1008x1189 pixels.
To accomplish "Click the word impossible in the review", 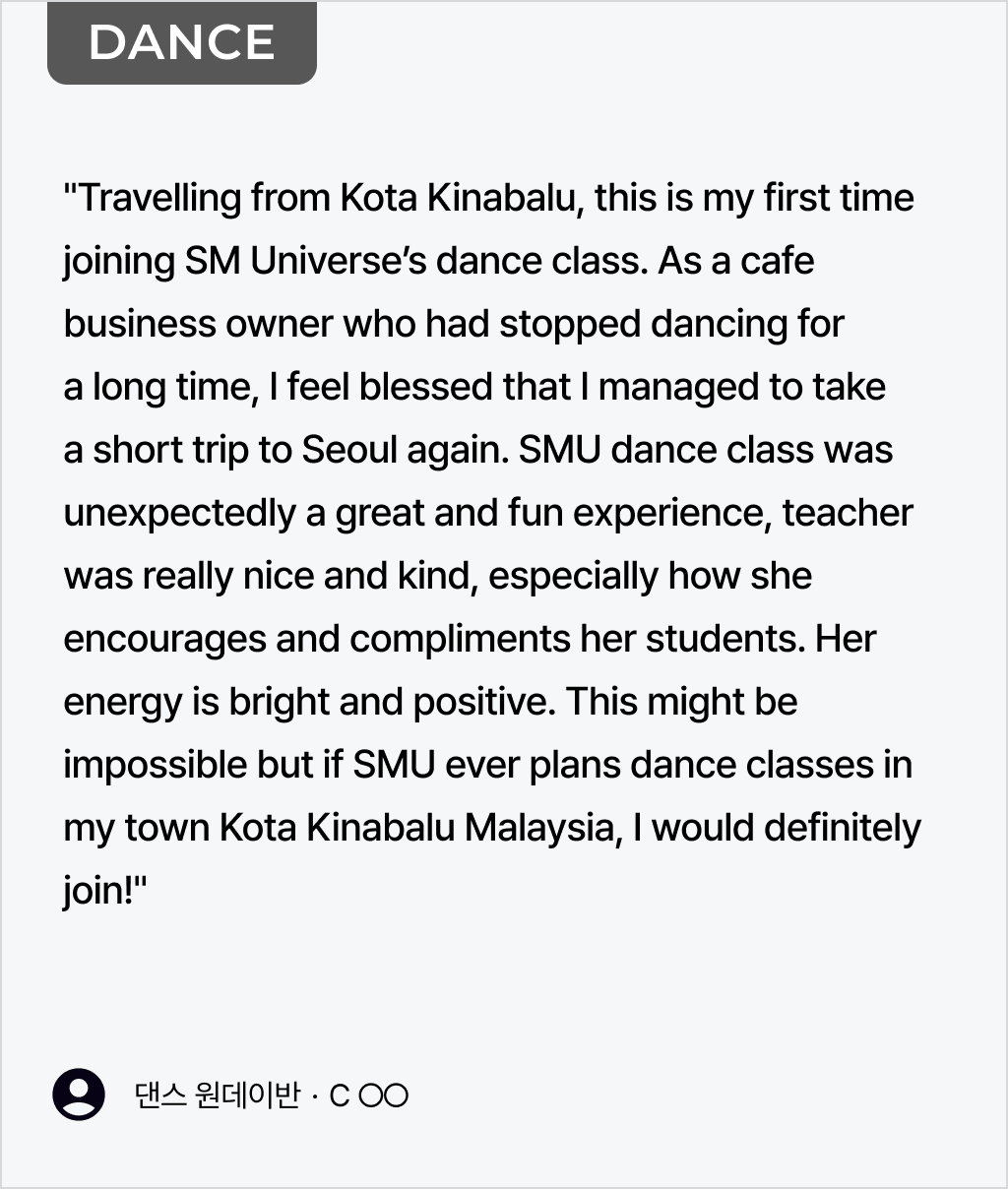I will tap(155, 766).
